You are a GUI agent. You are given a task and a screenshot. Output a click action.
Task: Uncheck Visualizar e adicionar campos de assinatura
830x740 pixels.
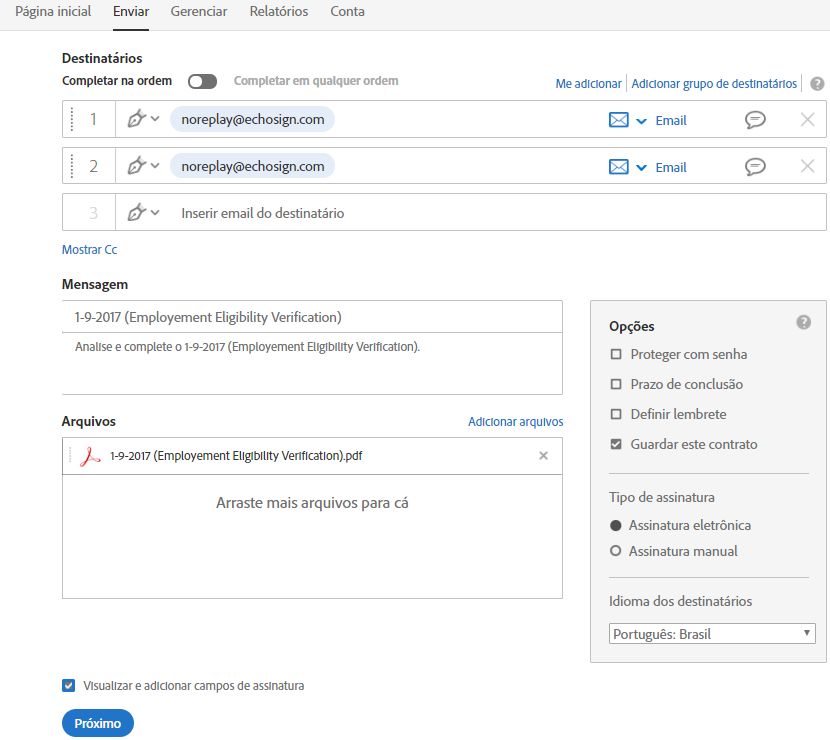(x=68, y=685)
